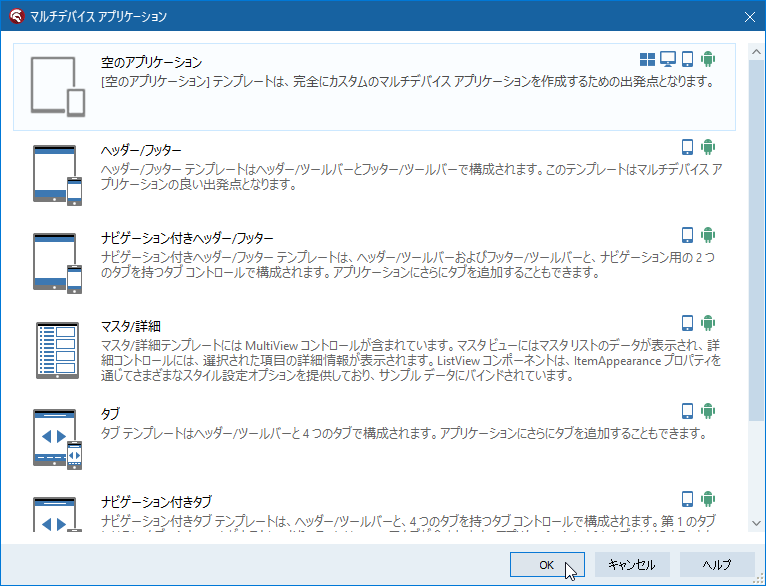The image size is (766, 586).
Task: Click phone device icon on マスタ/詳細 row
Action: (x=687, y=323)
